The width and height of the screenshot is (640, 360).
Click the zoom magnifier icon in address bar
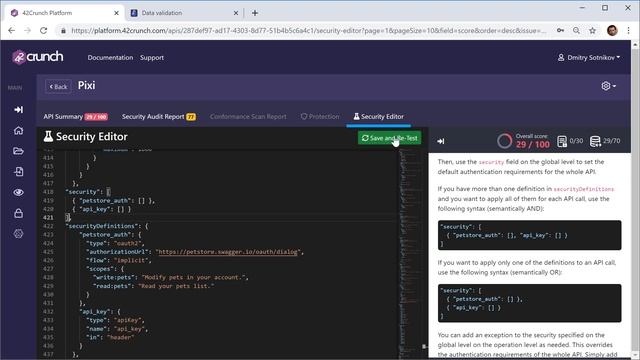576,31
